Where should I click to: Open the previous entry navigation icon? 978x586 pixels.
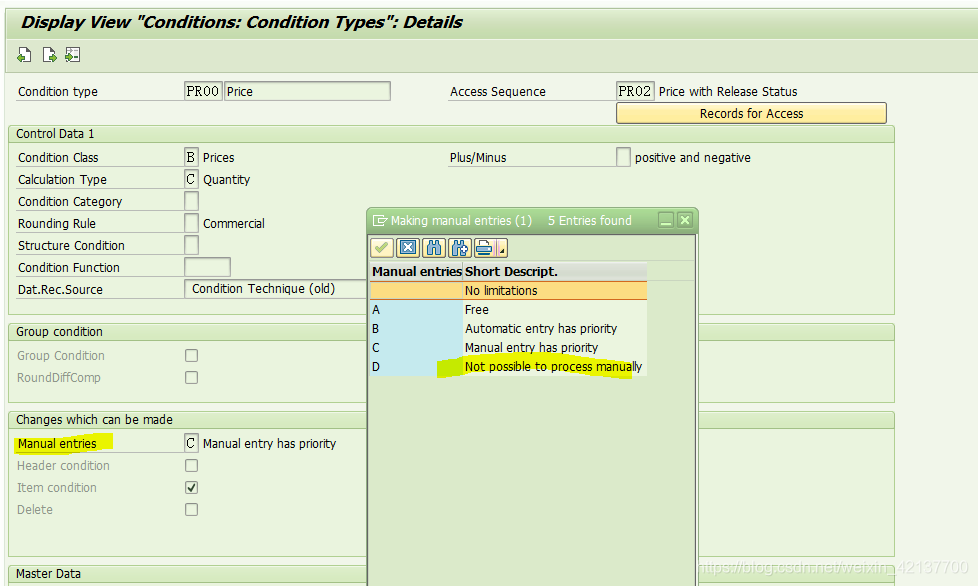24,54
